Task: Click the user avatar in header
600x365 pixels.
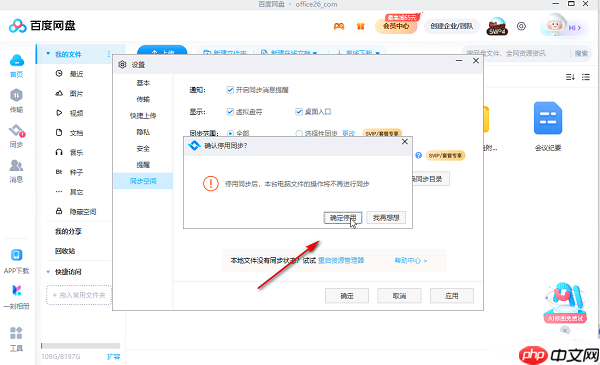Action: [554, 24]
